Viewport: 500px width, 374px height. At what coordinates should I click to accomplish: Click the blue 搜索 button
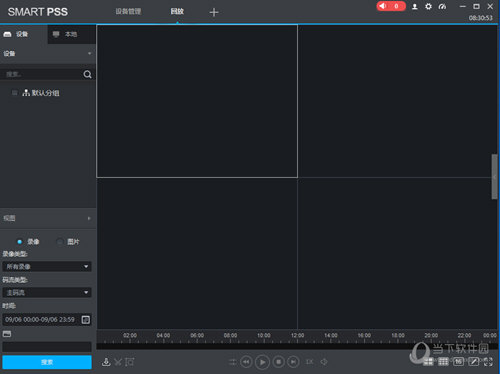[47, 362]
